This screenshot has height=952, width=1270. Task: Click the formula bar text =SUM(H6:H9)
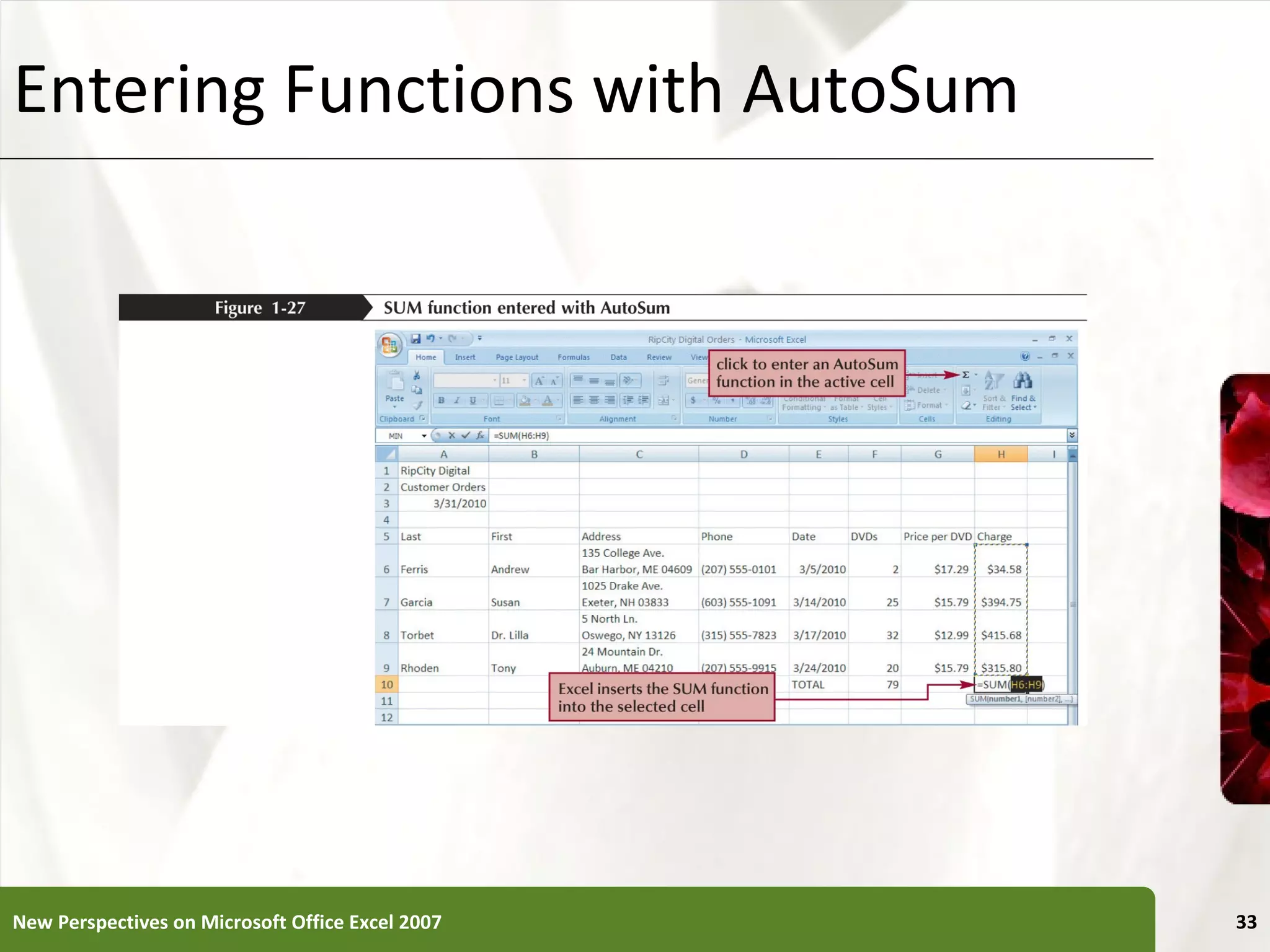(522, 436)
